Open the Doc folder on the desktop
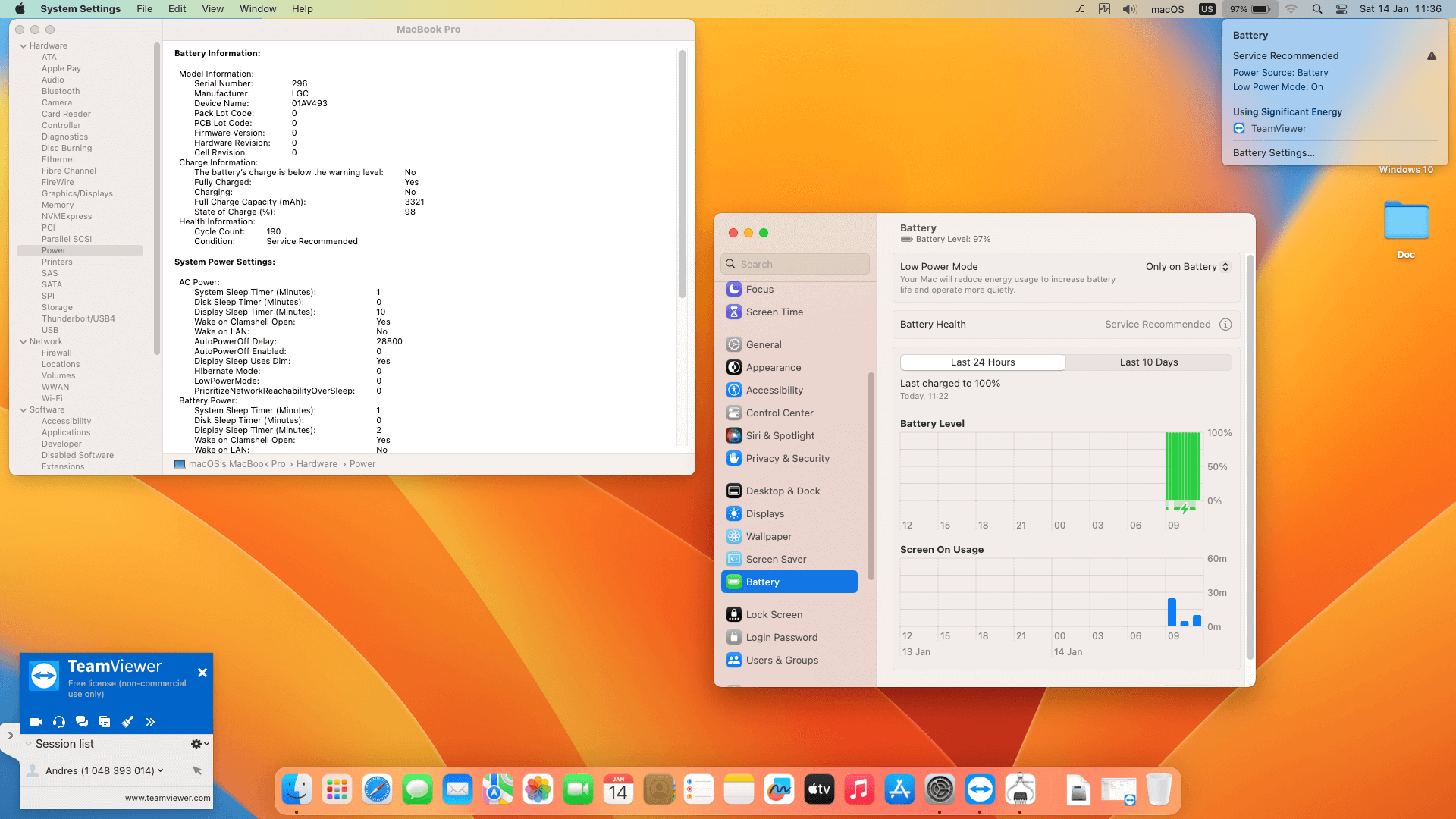This screenshot has width=1456, height=819. [1406, 221]
